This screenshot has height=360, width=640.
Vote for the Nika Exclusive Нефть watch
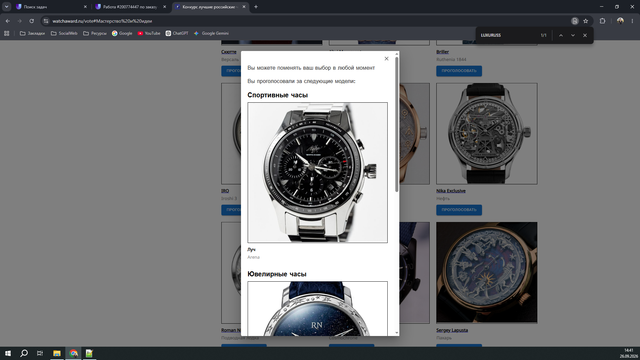tap(459, 210)
